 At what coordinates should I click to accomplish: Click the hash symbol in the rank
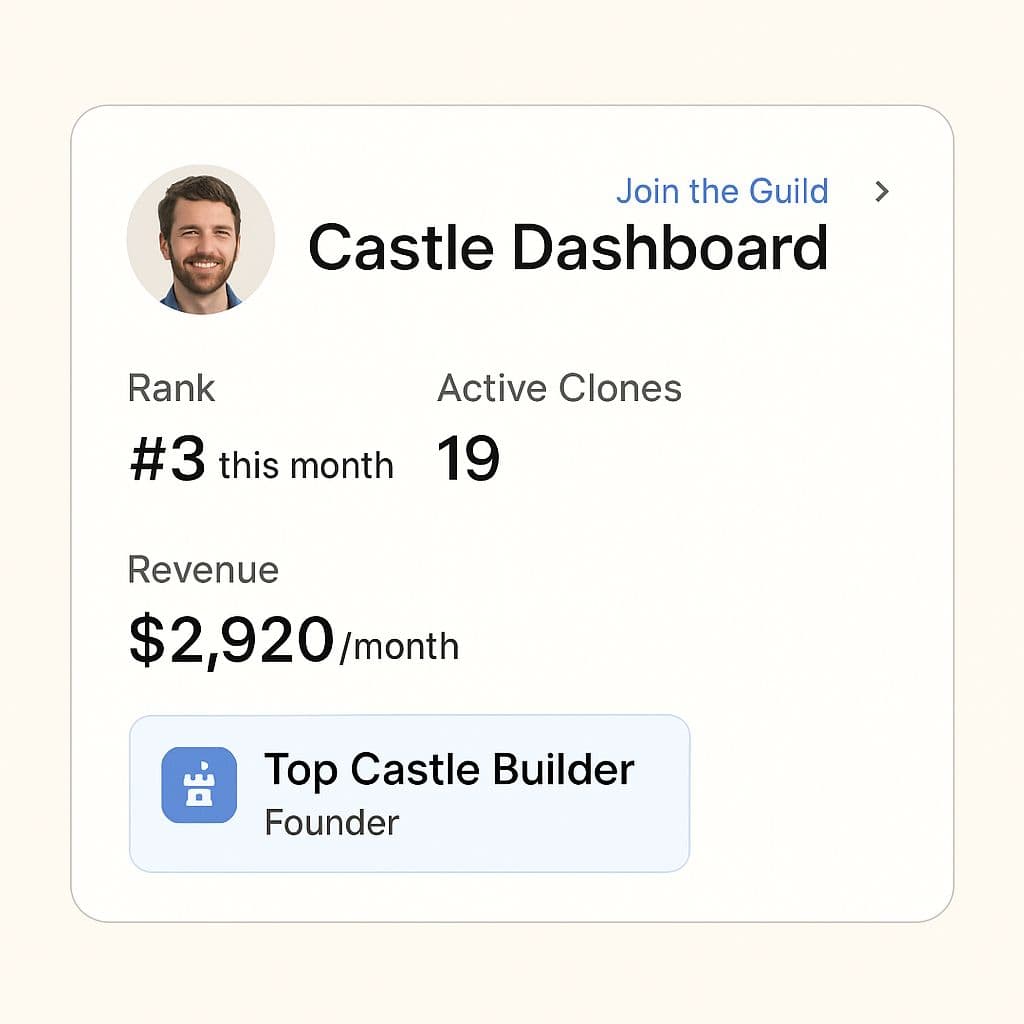point(146,462)
